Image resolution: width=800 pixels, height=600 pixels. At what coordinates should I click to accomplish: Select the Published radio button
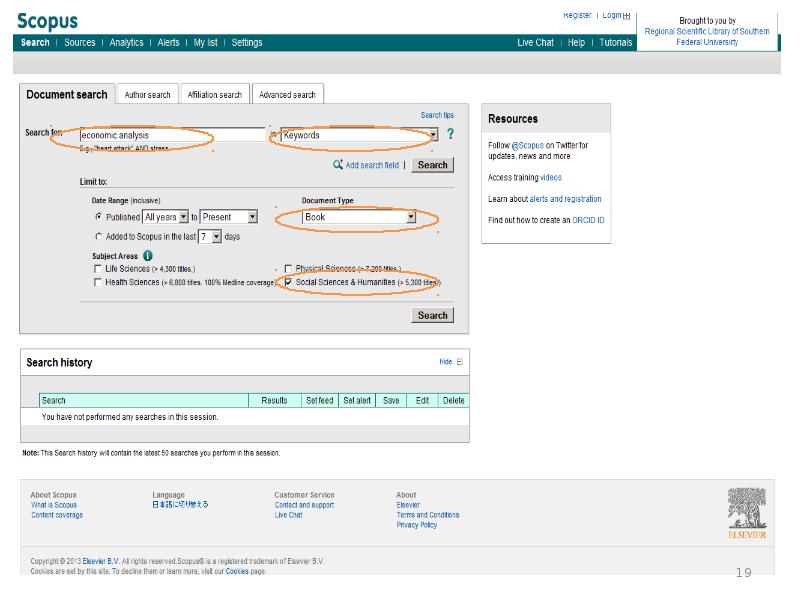pyautogui.click(x=98, y=216)
